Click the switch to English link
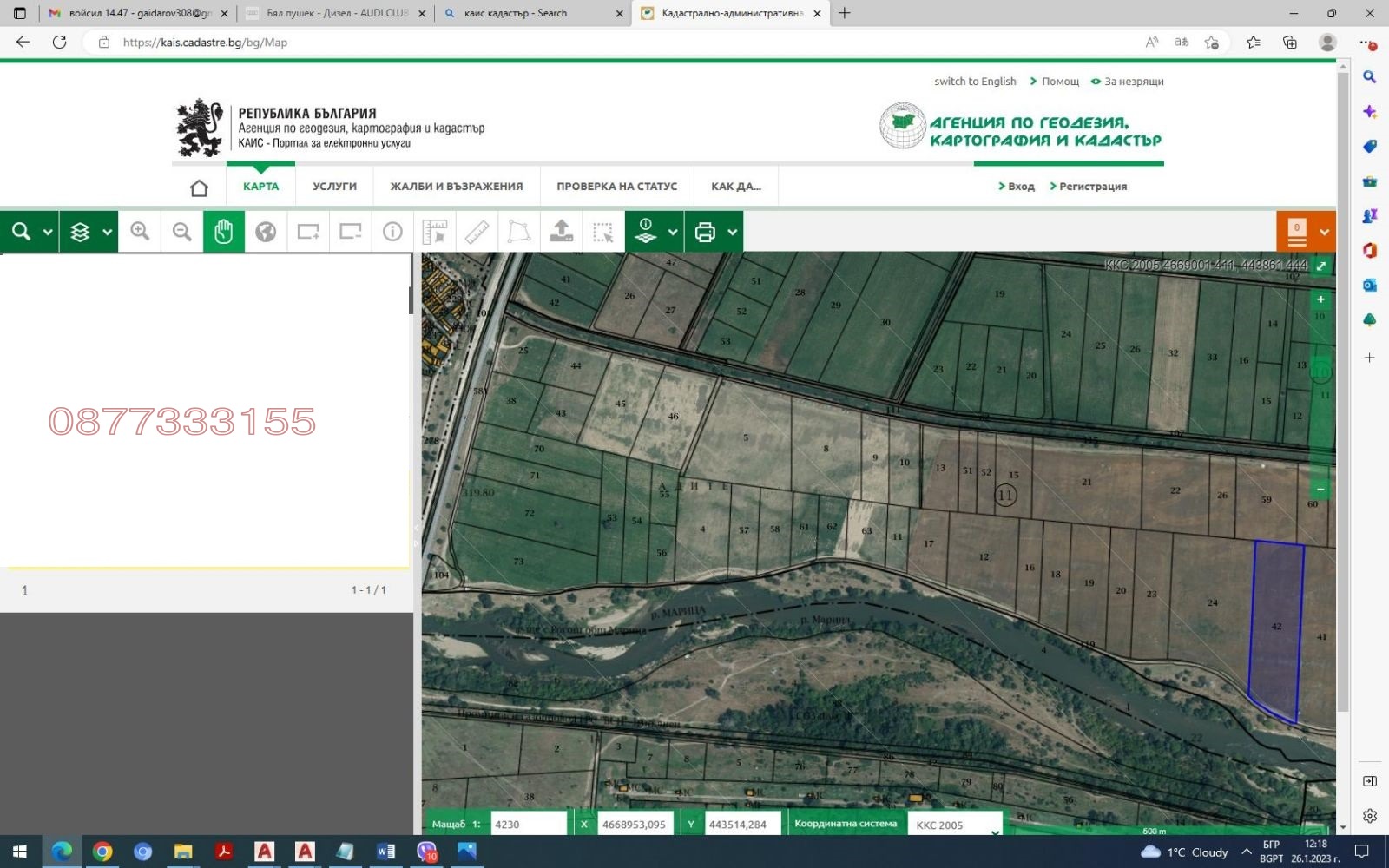1389x868 pixels. pos(975,82)
